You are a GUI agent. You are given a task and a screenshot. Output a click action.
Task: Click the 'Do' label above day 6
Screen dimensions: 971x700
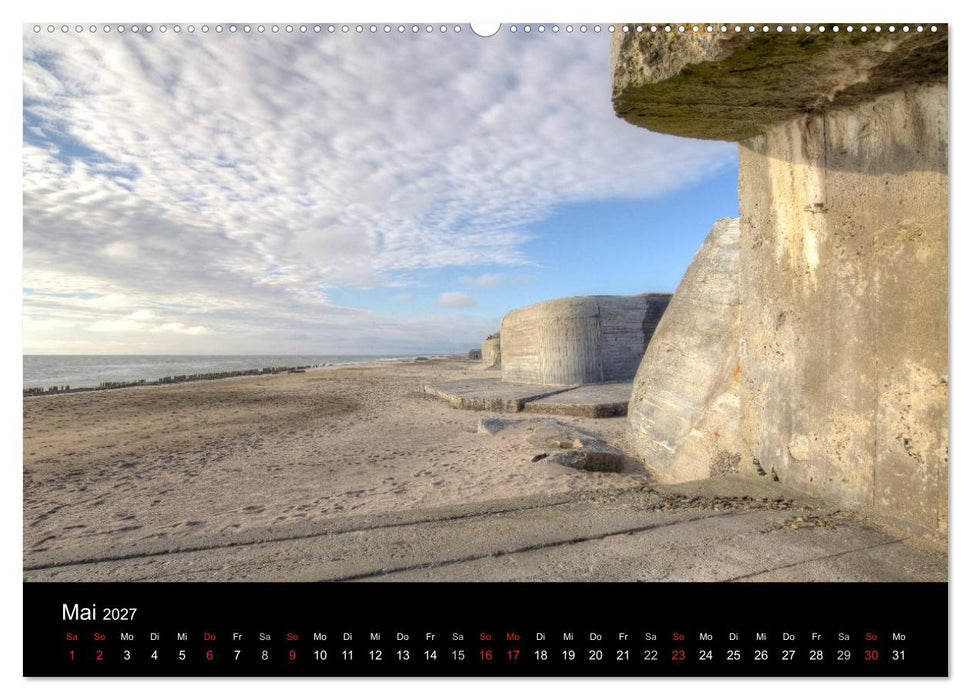[x=209, y=637]
